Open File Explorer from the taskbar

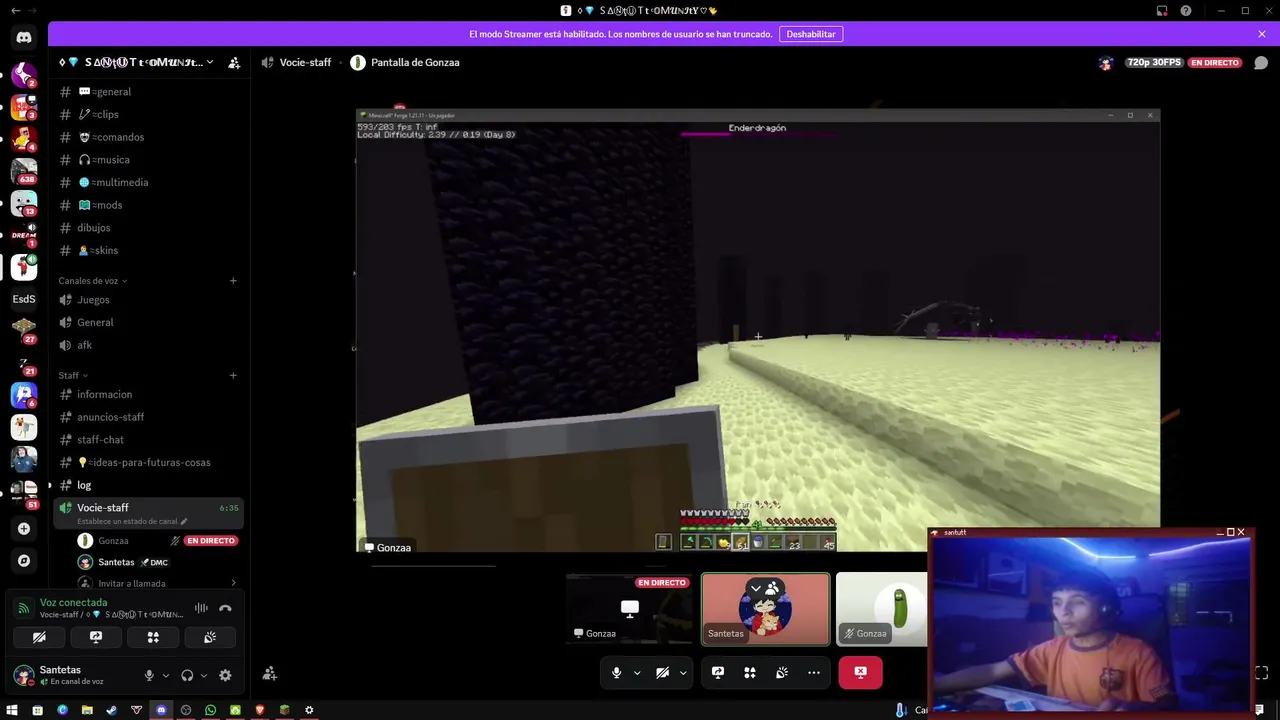[87, 710]
